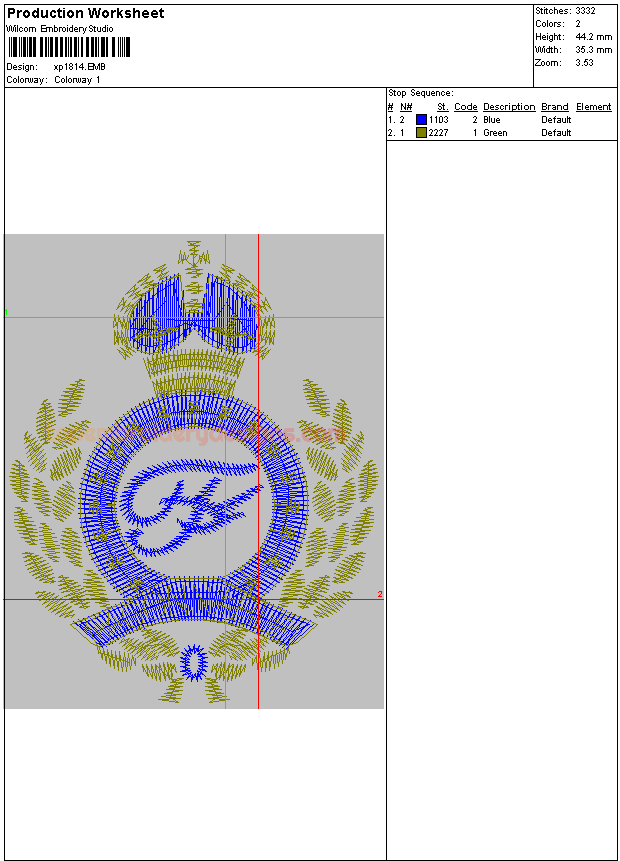620x861 pixels.
Task: Click the Production Worksheet title
Action: pyautogui.click(x=86, y=13)
